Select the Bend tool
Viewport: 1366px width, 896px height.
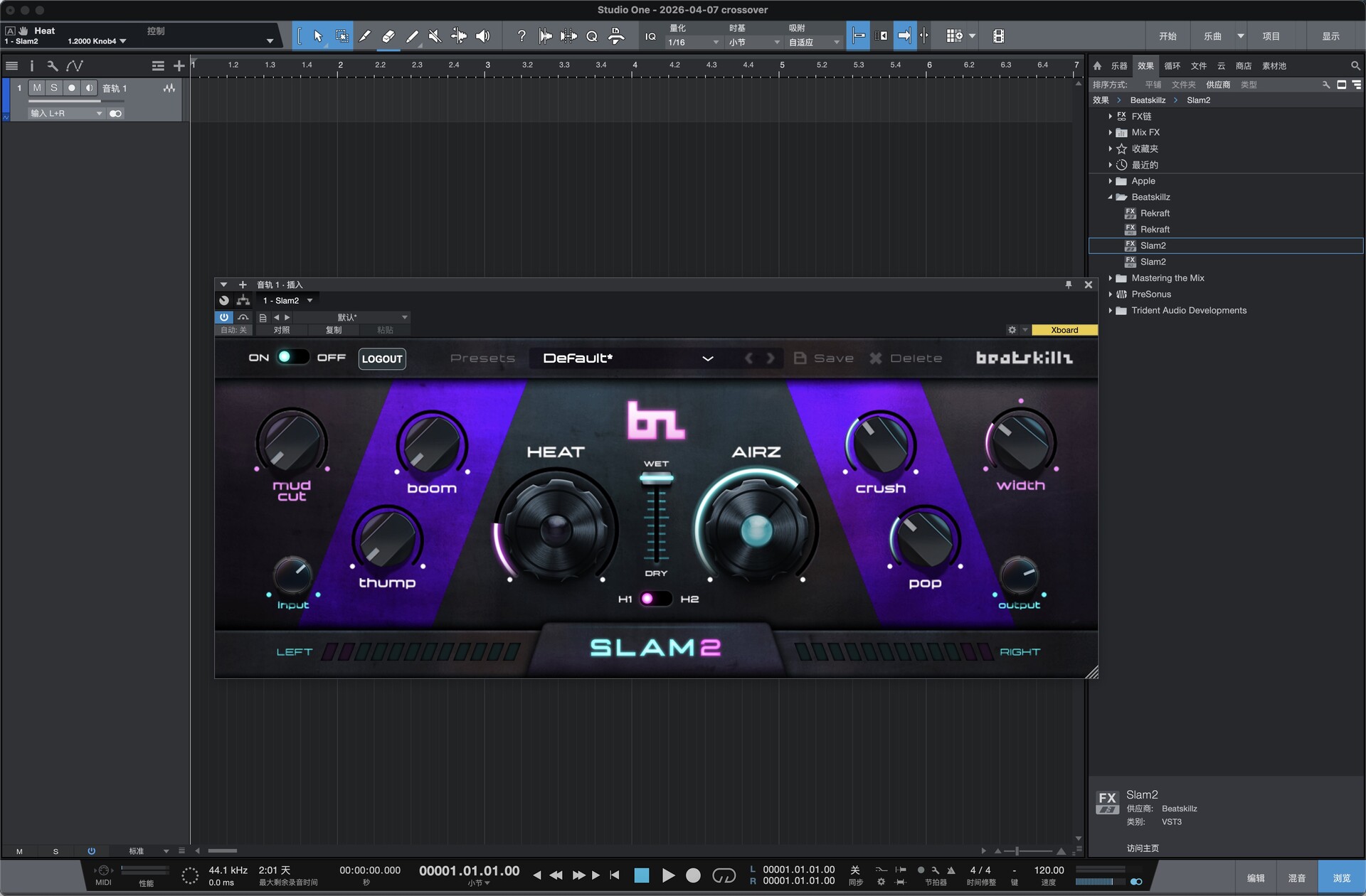pos(459,36)
